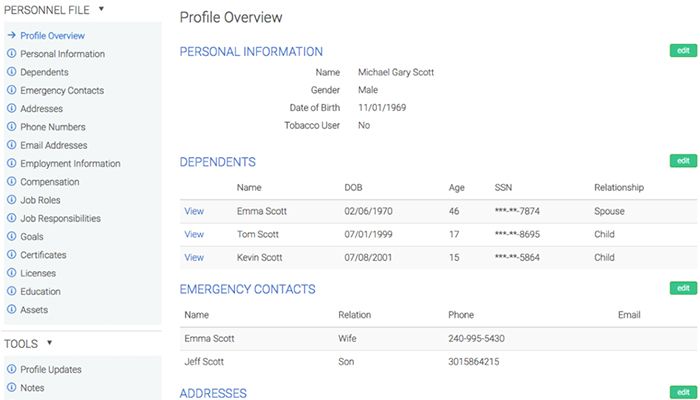Image resolution: width=700 pixels, height=400 pixels.
Task: View dependent Emma Scott
Action: (194, 211)
